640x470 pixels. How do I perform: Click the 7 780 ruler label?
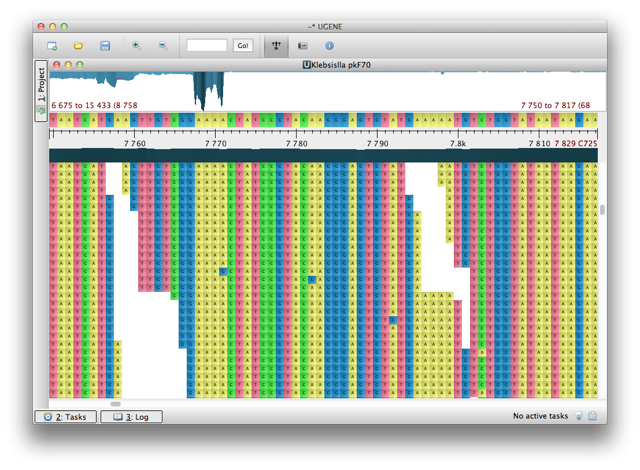pyautogui.click(x=297, y=143)
